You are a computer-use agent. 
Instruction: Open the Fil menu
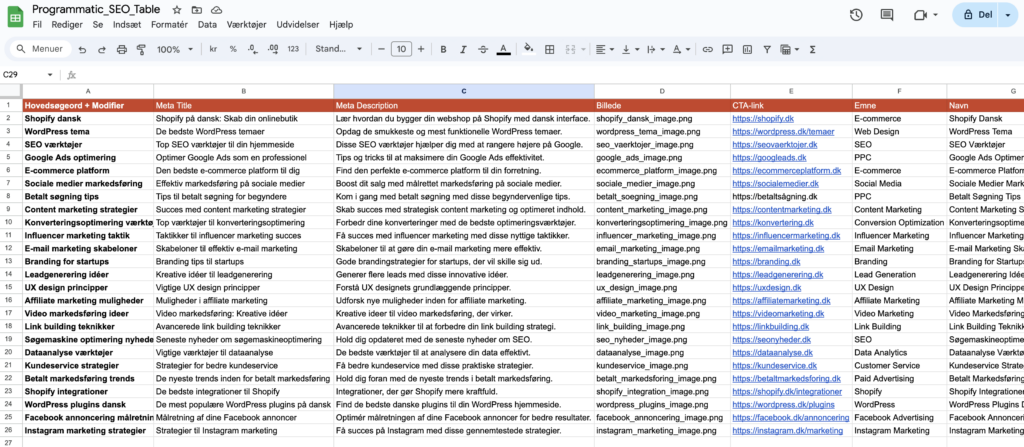[37, 25]
